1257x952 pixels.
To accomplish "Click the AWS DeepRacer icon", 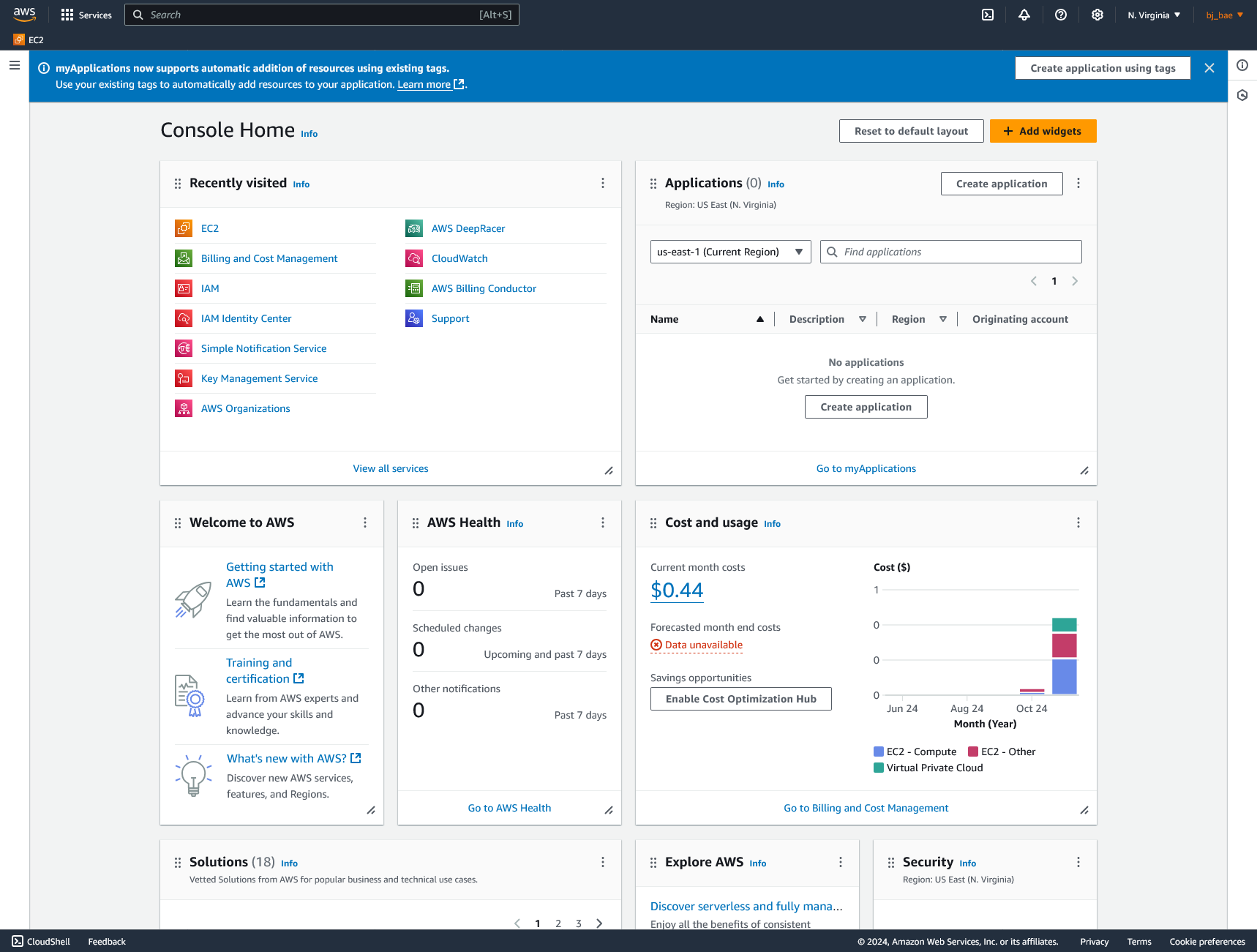I will (413, 228).
